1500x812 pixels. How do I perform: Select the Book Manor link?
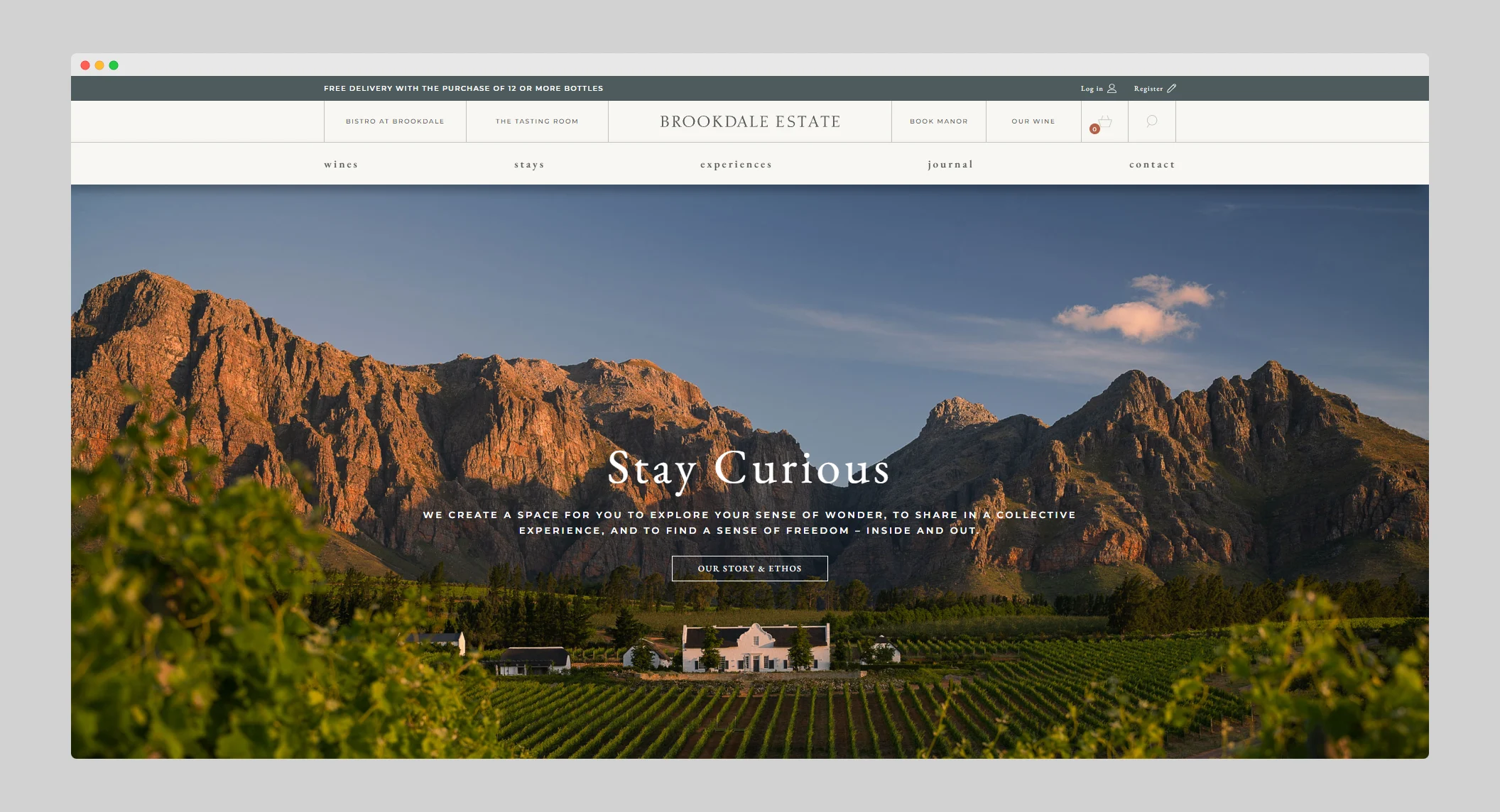939,121
